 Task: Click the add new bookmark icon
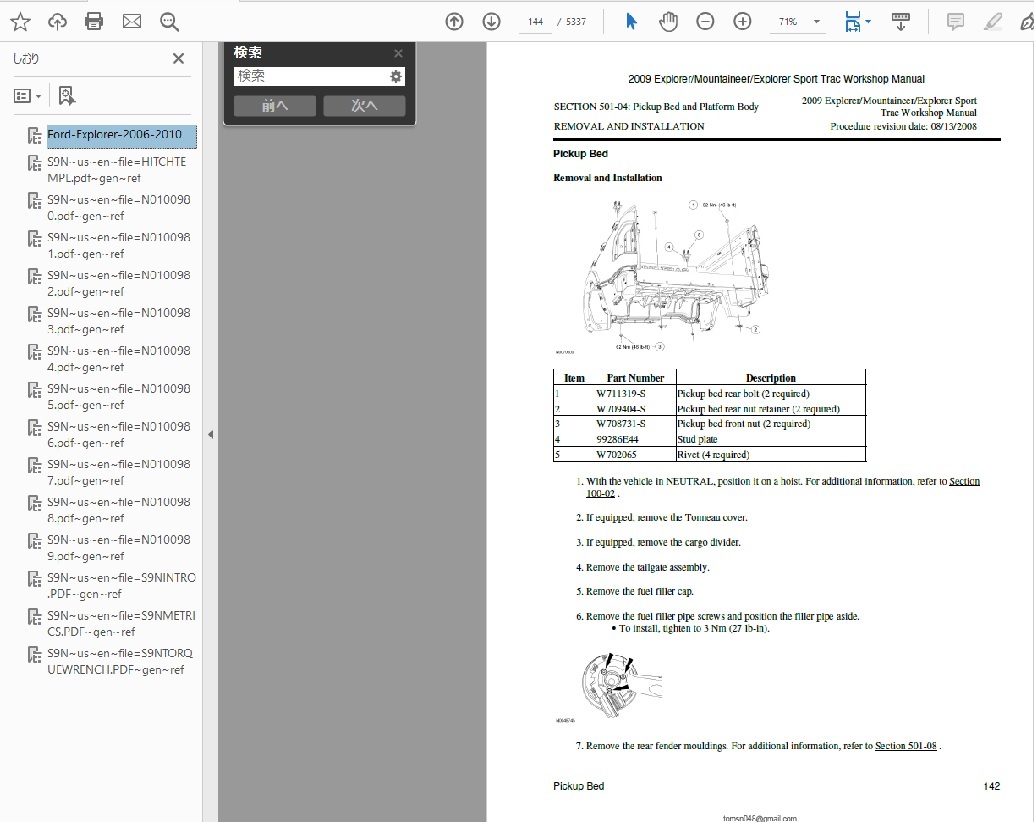pyautogui.click(x=67, y=96)
